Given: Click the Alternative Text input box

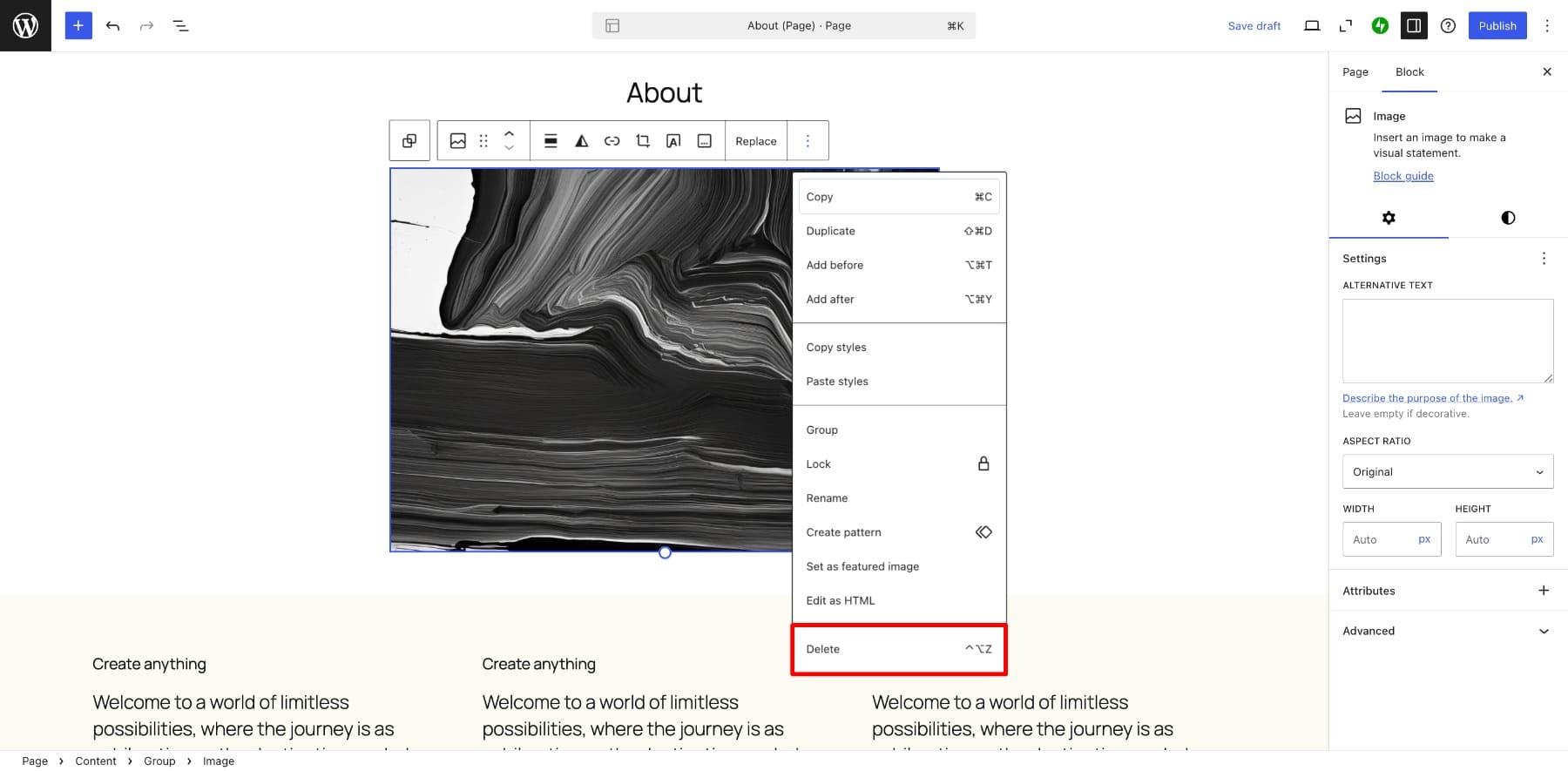Looking at the screenshot, I should pos(1447,341).
